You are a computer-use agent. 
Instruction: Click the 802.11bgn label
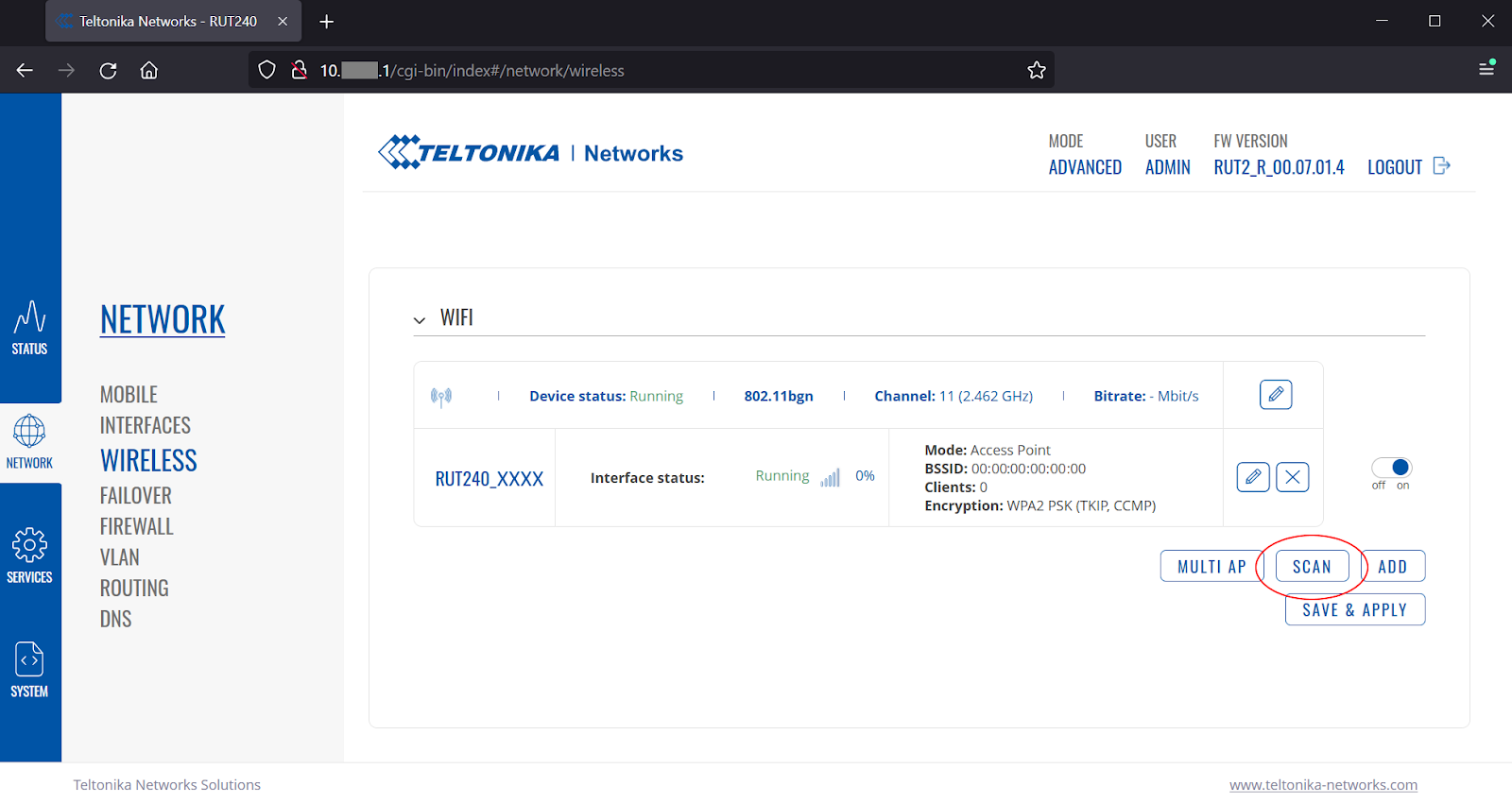[x=779, y=396]
